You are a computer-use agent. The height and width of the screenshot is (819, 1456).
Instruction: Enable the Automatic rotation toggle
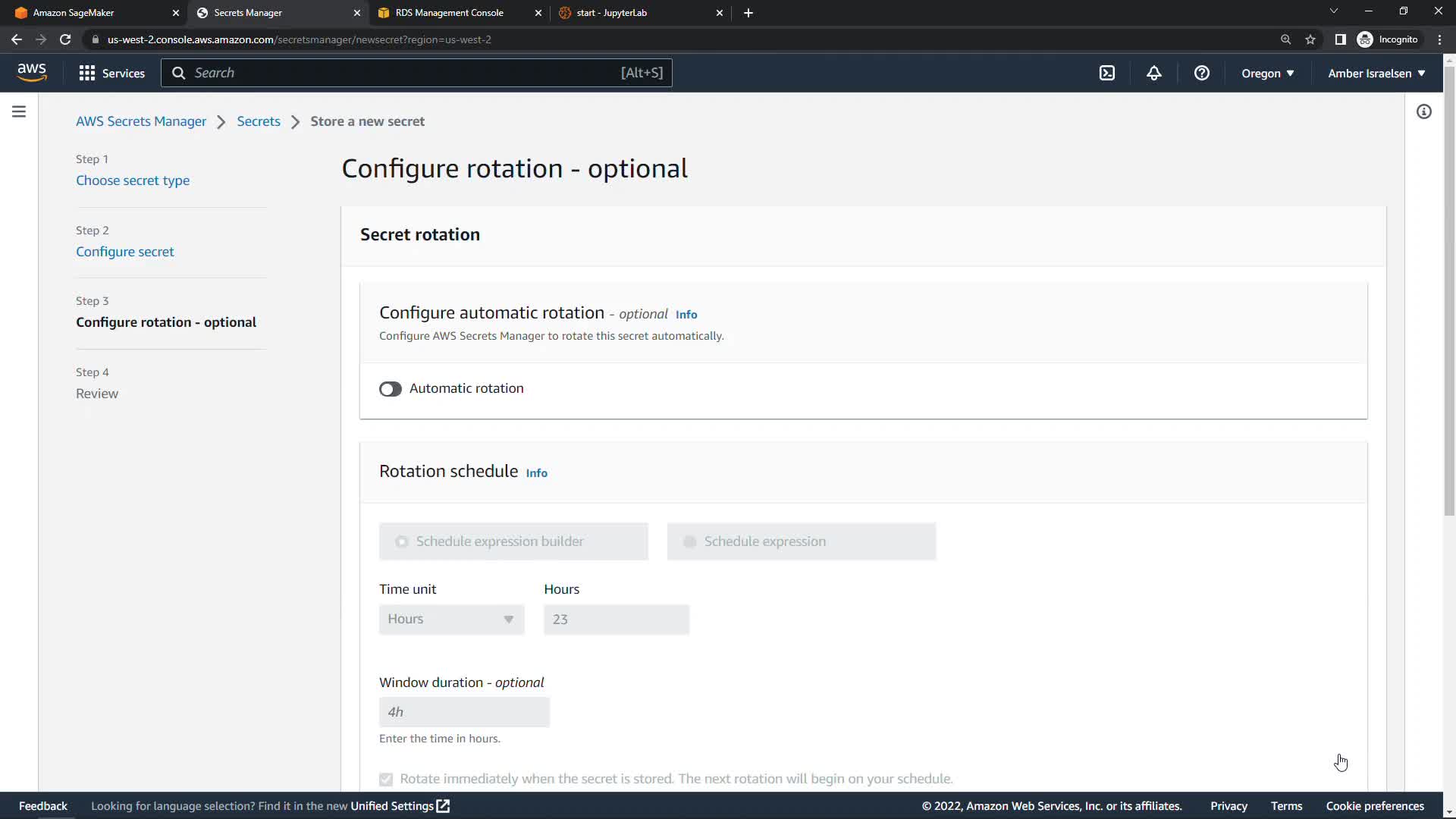pos(391,389)
